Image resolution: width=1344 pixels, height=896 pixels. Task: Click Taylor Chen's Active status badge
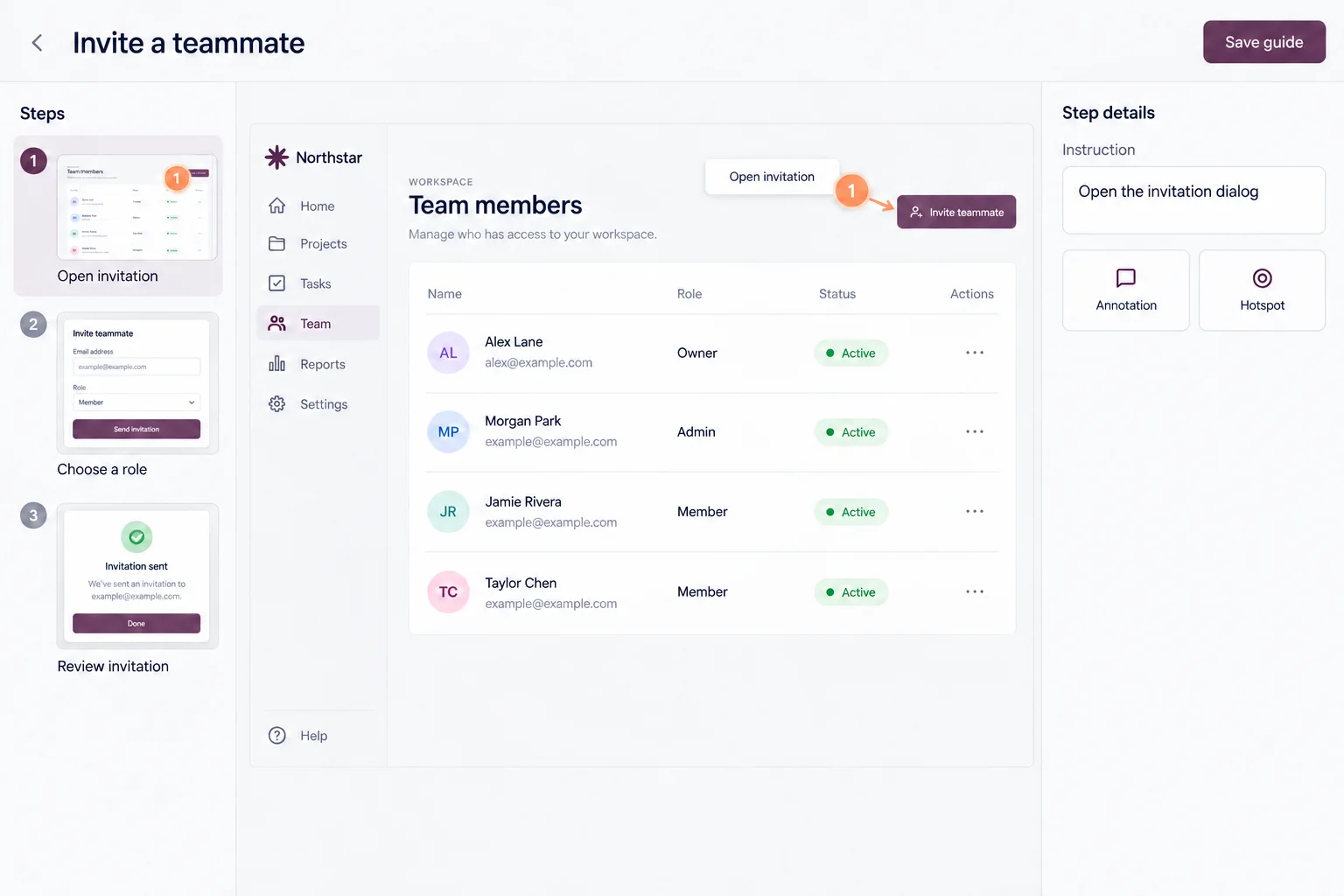point(850,592)
